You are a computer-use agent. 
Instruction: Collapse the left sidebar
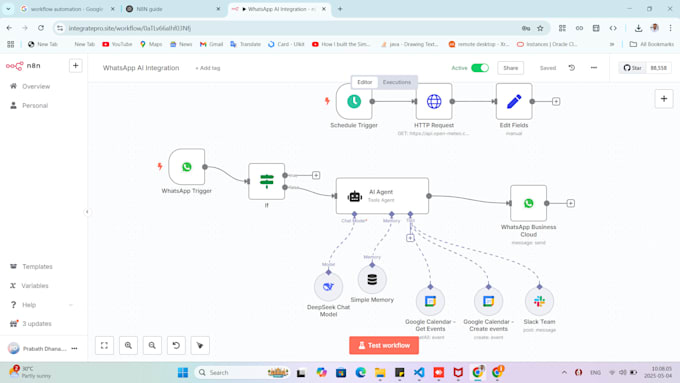coord(87,212)
